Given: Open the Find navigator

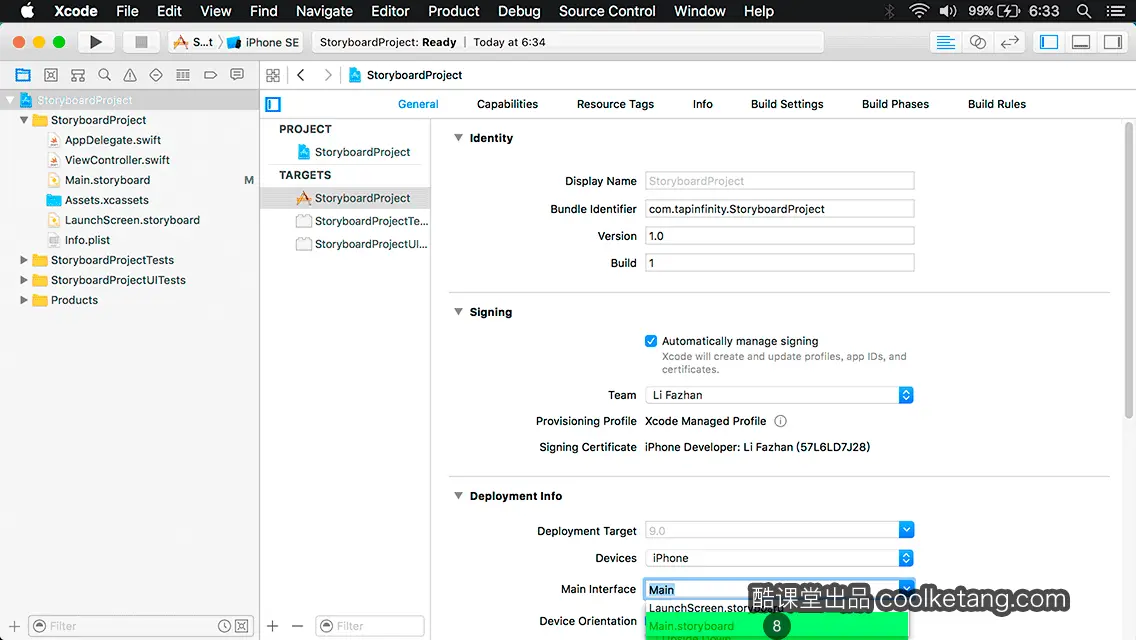Looking at the screenshot, I should (104, 75).
